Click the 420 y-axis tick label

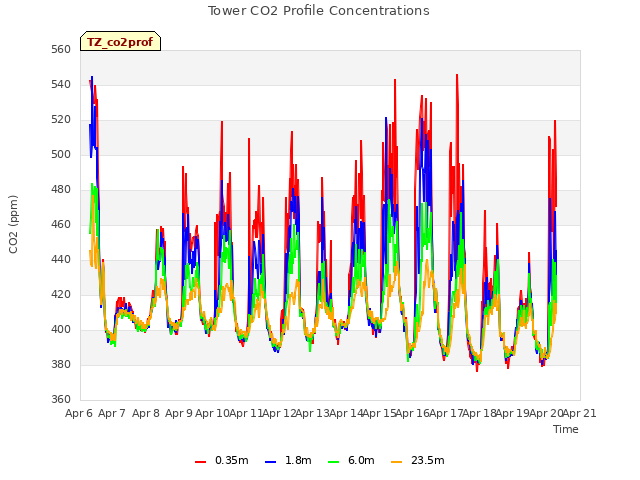[61, 295]
